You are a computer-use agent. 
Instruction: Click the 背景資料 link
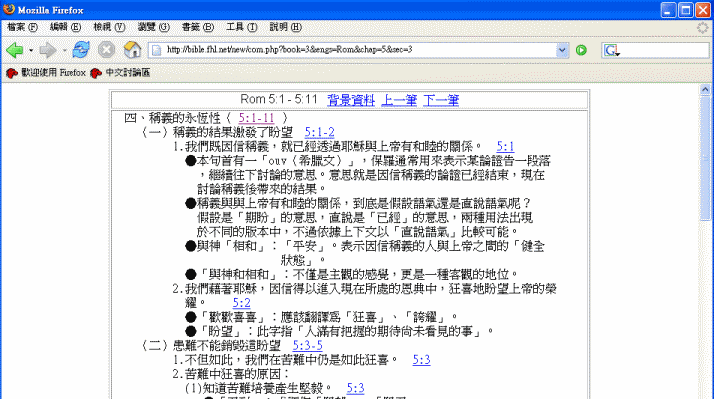coord(351,100)
